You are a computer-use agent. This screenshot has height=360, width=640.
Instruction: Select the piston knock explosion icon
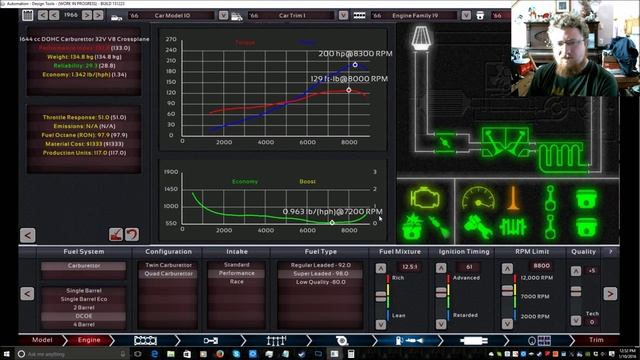(x=413, y=226)
